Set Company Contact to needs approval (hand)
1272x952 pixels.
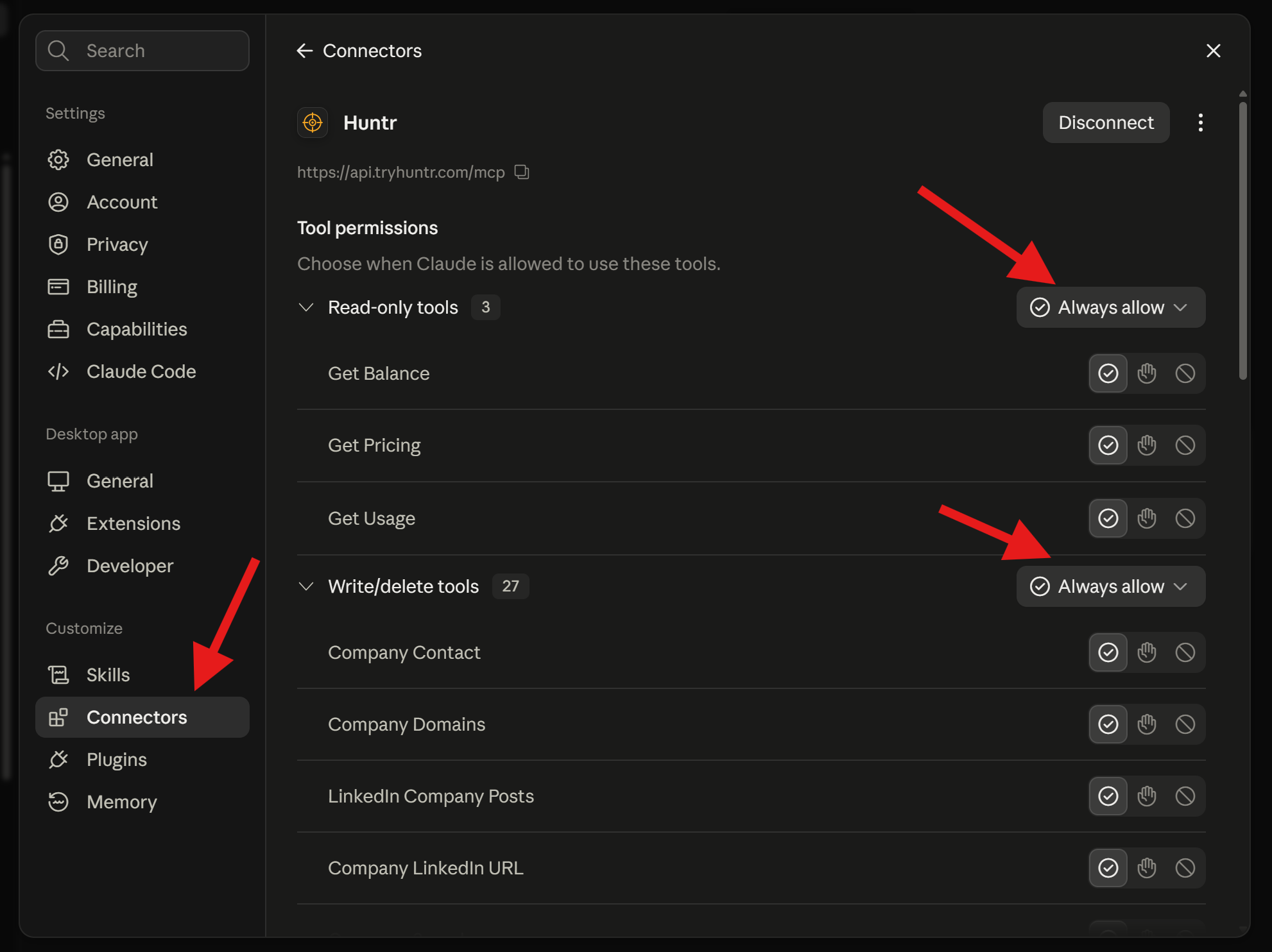[x=1147, y=652]
